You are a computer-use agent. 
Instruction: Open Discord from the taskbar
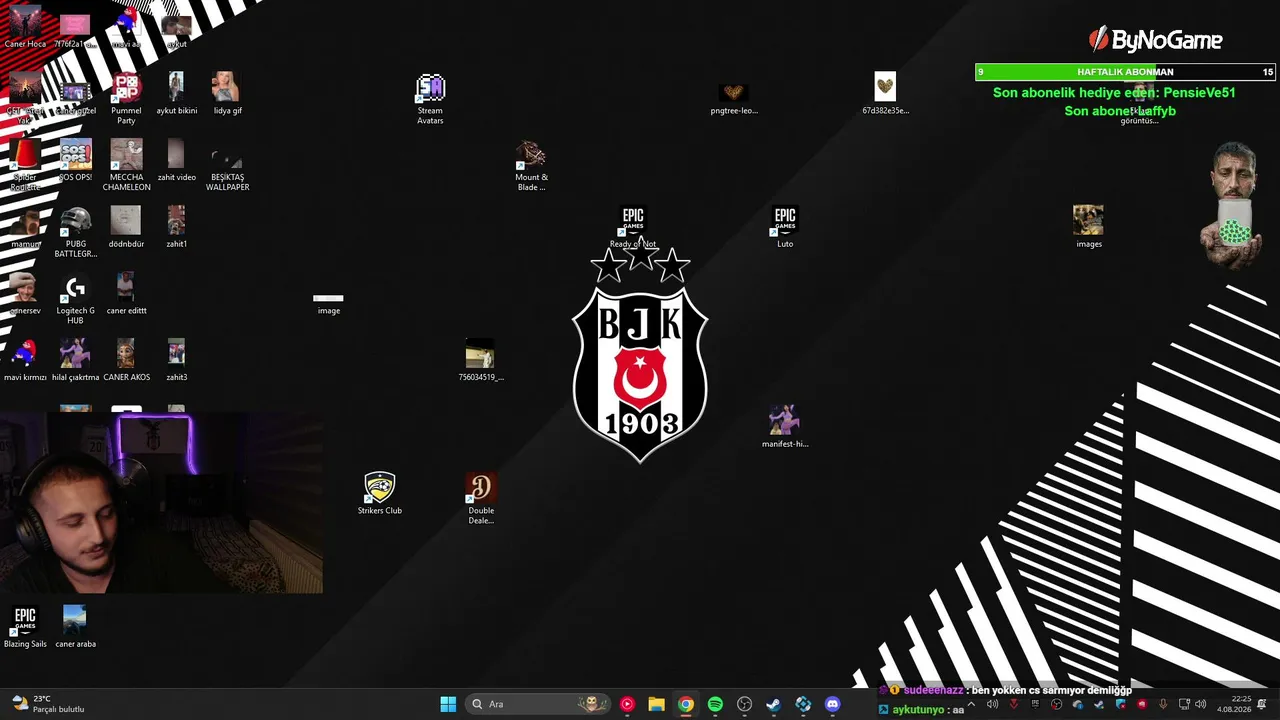coord(832,704)
